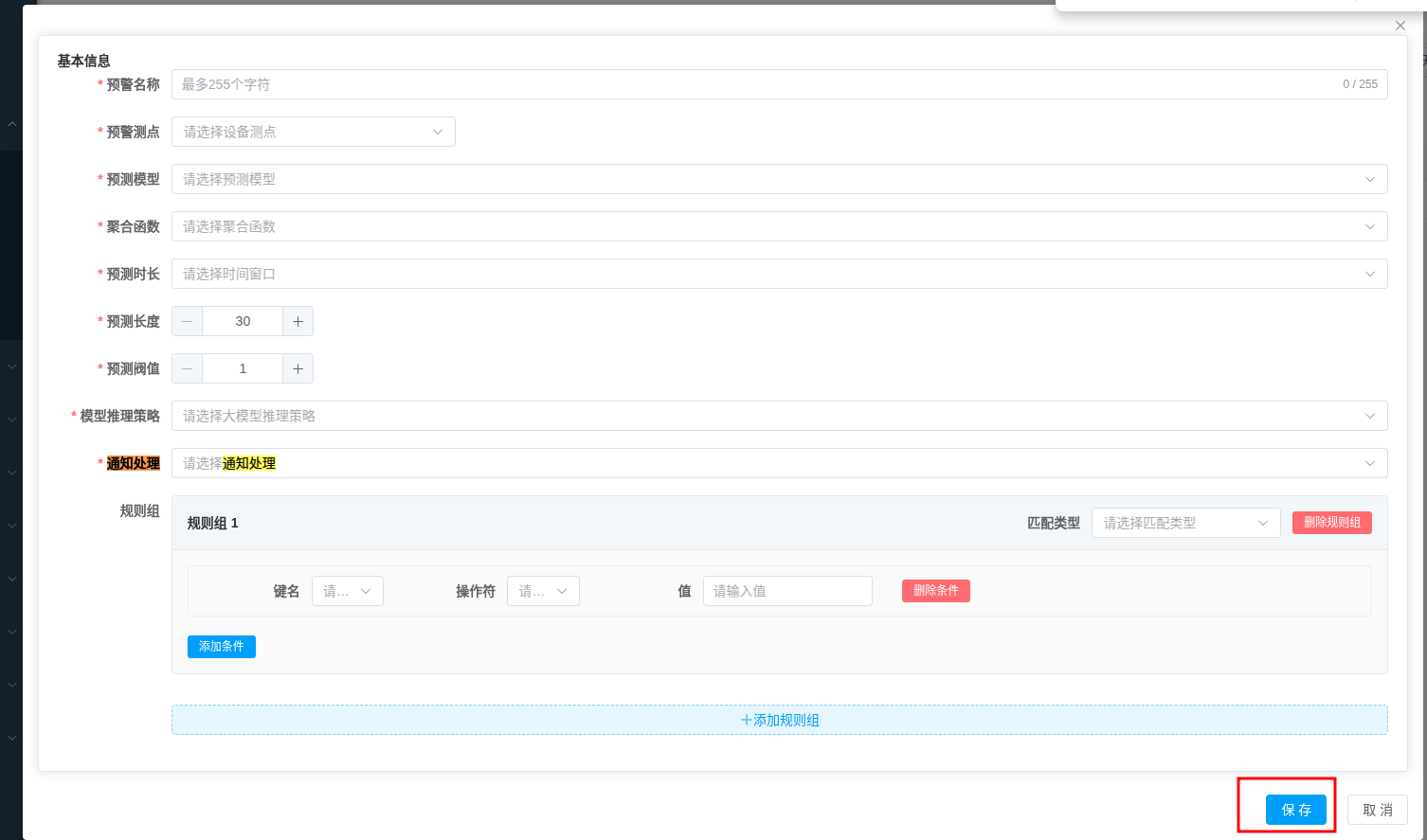Click the dropdown arrow on 预警测点 field
Viewport: 1427px width, 840px height.
pyautogui.click(x=437, y=132)
